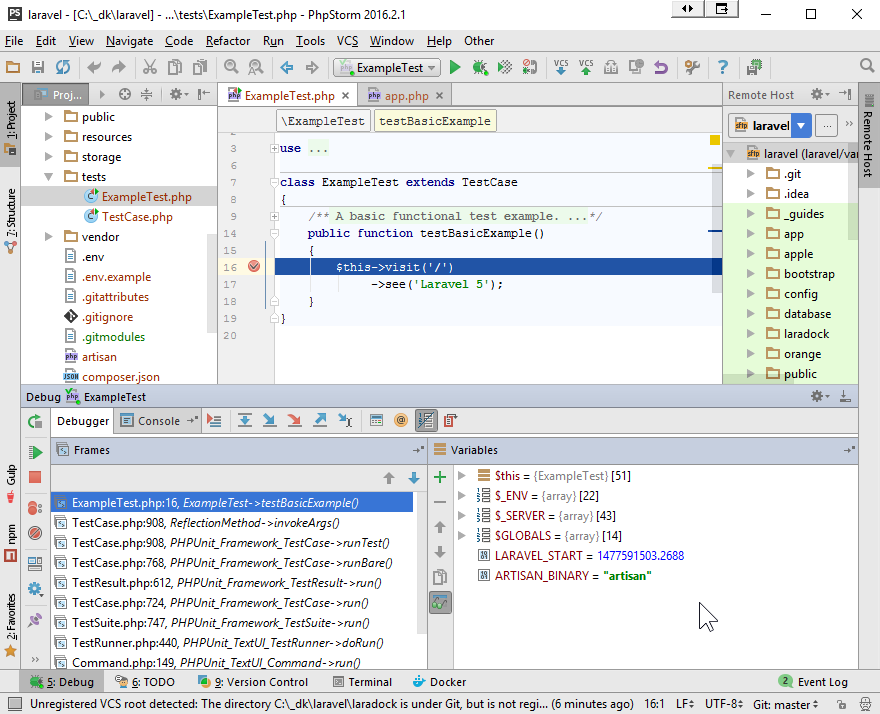The image size is (880, 714).
Task: Open Settings via the wrench icon
Action: pos(692,69)
